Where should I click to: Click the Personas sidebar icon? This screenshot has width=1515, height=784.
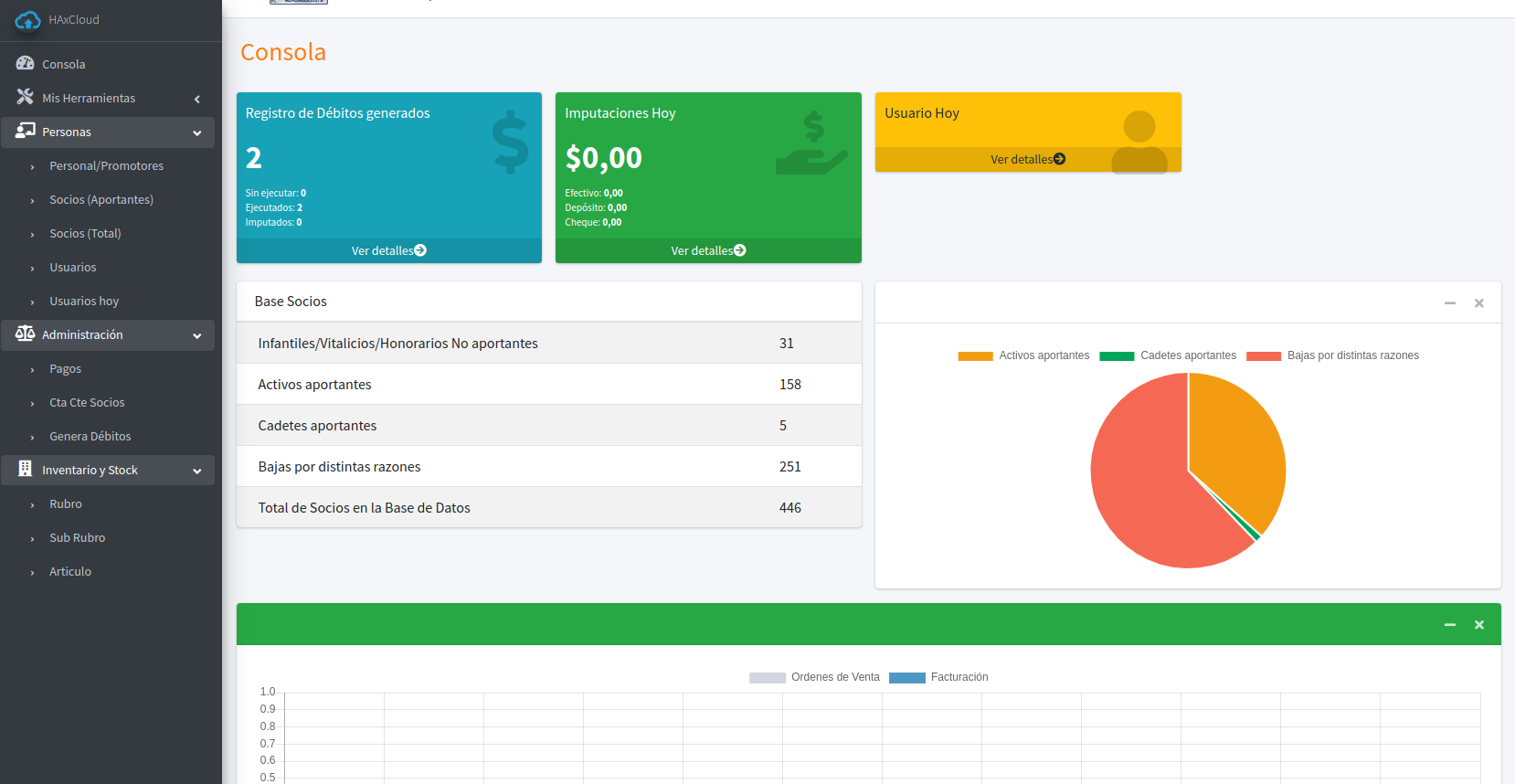point(25,131)
